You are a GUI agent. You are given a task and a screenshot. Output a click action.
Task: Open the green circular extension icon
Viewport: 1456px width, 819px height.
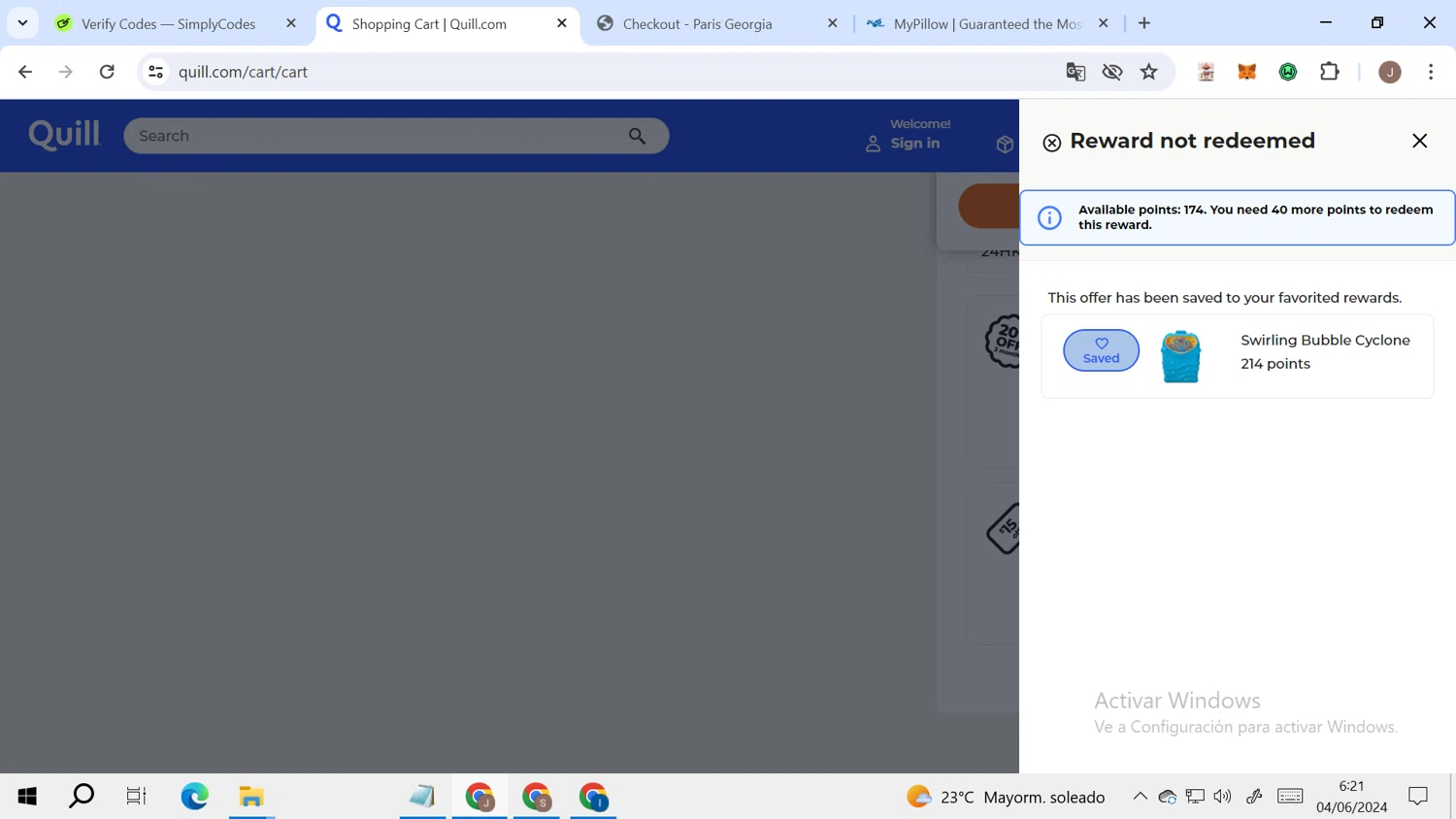(1288, 72)
